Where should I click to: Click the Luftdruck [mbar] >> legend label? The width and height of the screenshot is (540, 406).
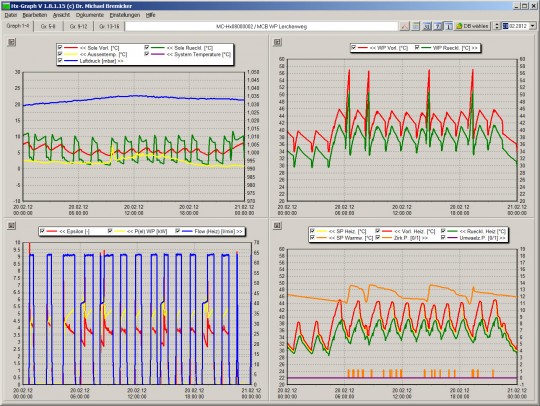(102, 61)
